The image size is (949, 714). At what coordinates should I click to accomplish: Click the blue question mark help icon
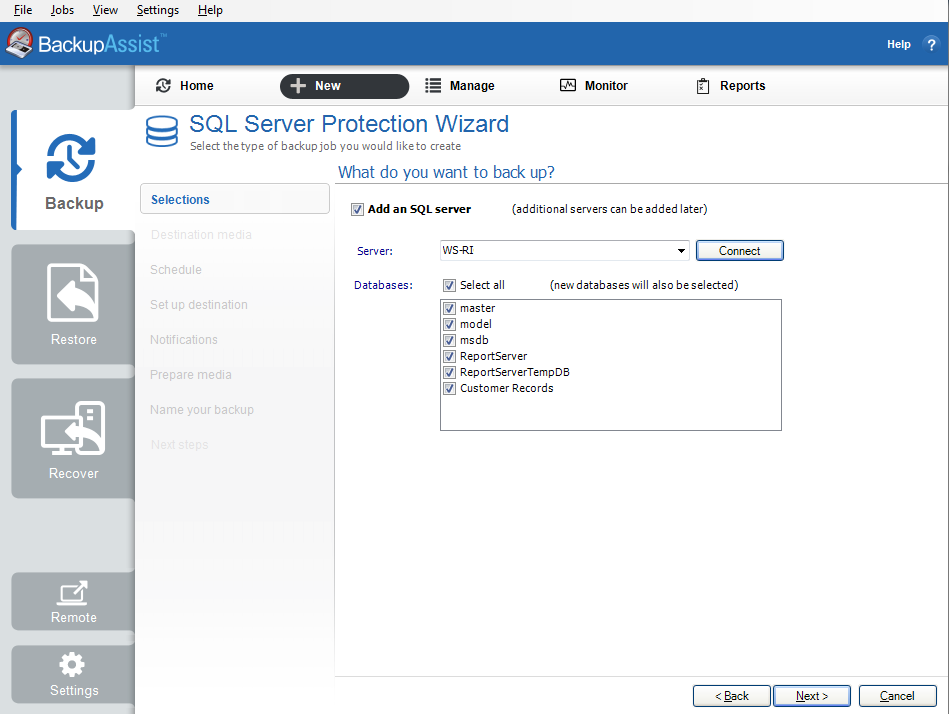(x=931, y=44)
